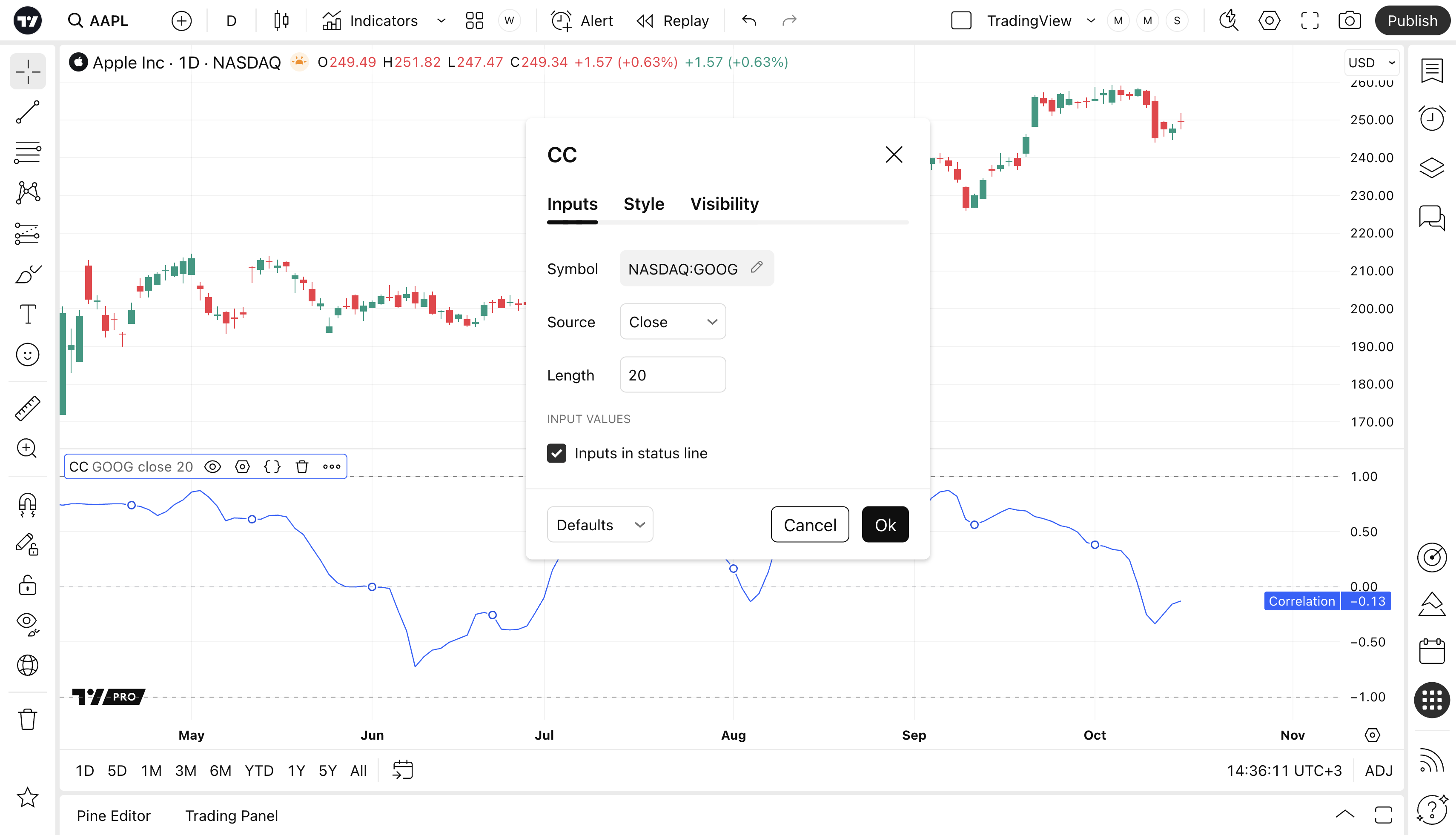1456x835 pixels.
Task: Toggle the ADJ adjusted data setting
Action: tap(1379, 771)
